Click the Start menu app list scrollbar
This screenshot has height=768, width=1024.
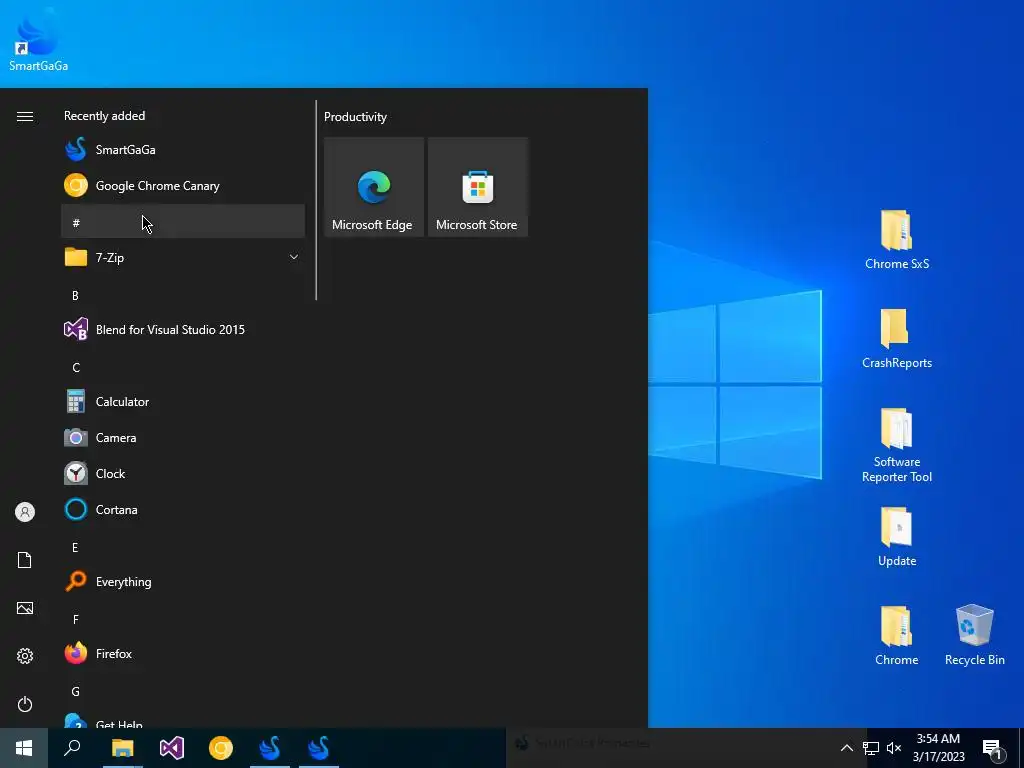click(x=316, y=200)
